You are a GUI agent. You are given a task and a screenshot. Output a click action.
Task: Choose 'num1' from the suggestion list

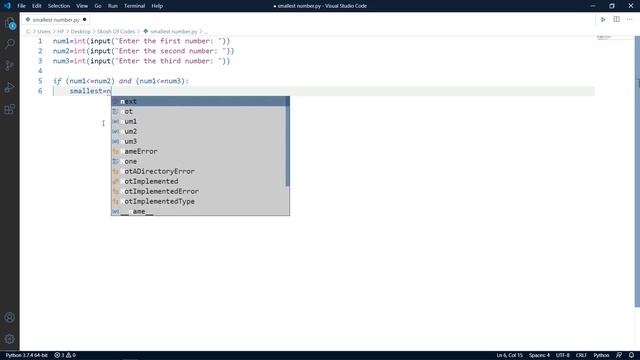pos(198,121)
